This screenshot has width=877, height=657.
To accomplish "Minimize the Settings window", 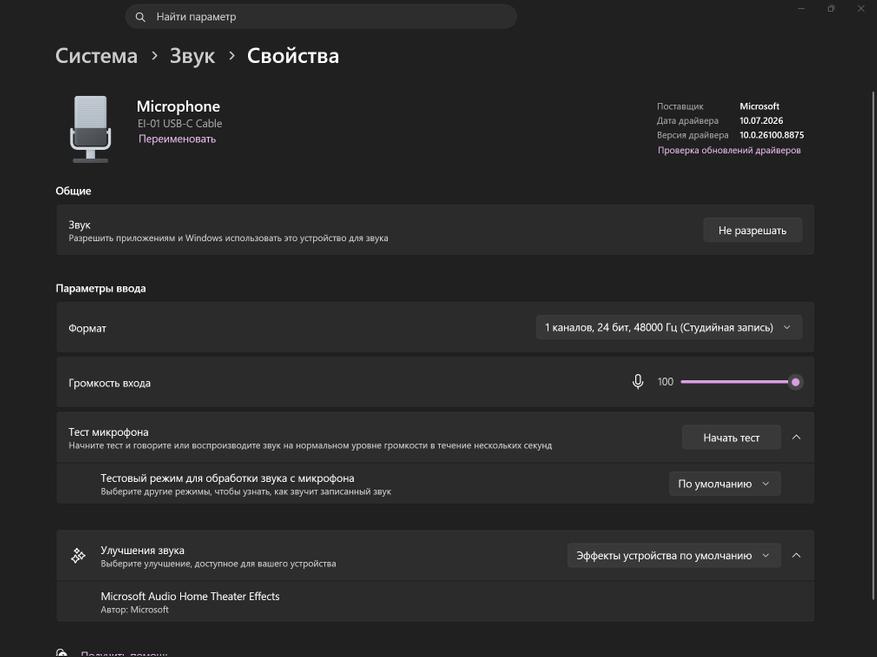I will pos(801,9).
